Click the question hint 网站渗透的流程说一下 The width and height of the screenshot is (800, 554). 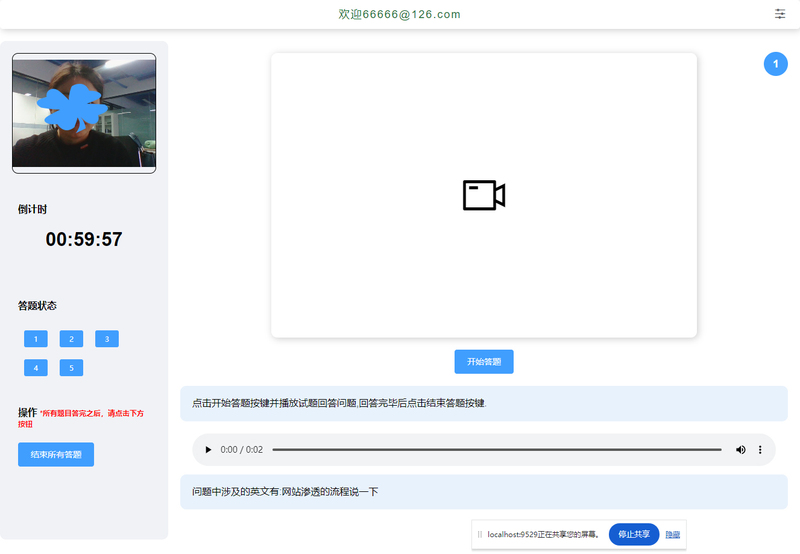[x=330, y=492]
